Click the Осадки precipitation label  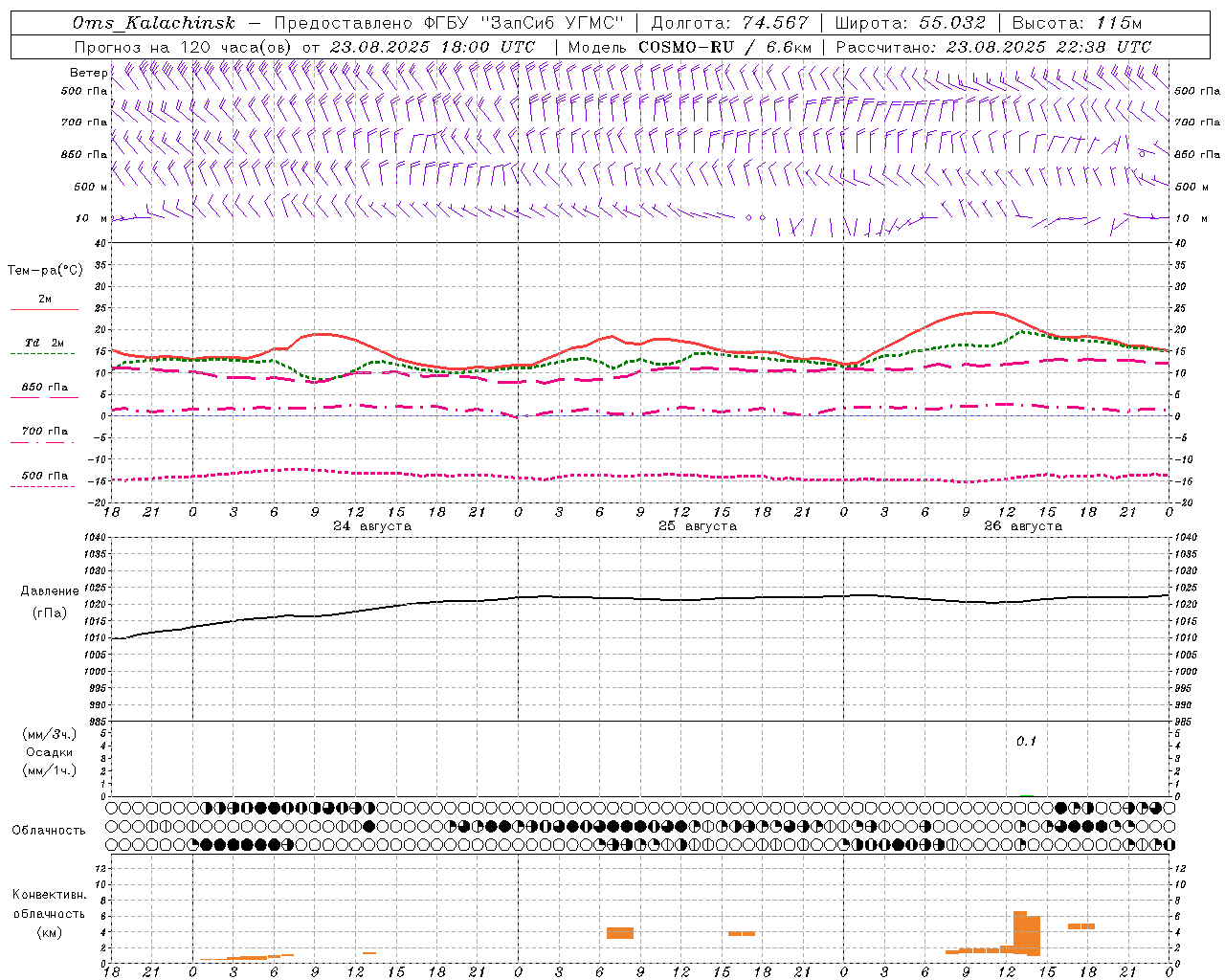tap(50, 752)
